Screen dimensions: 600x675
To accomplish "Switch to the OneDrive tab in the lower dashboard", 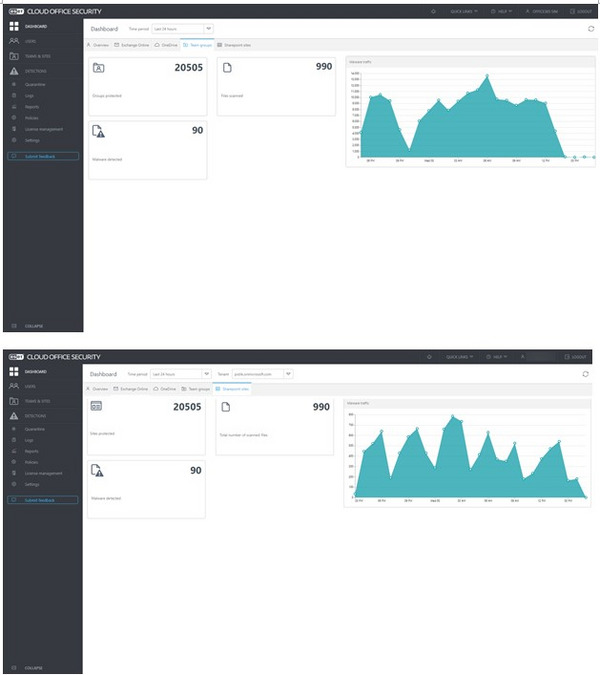I will click(x=165, y=387).
